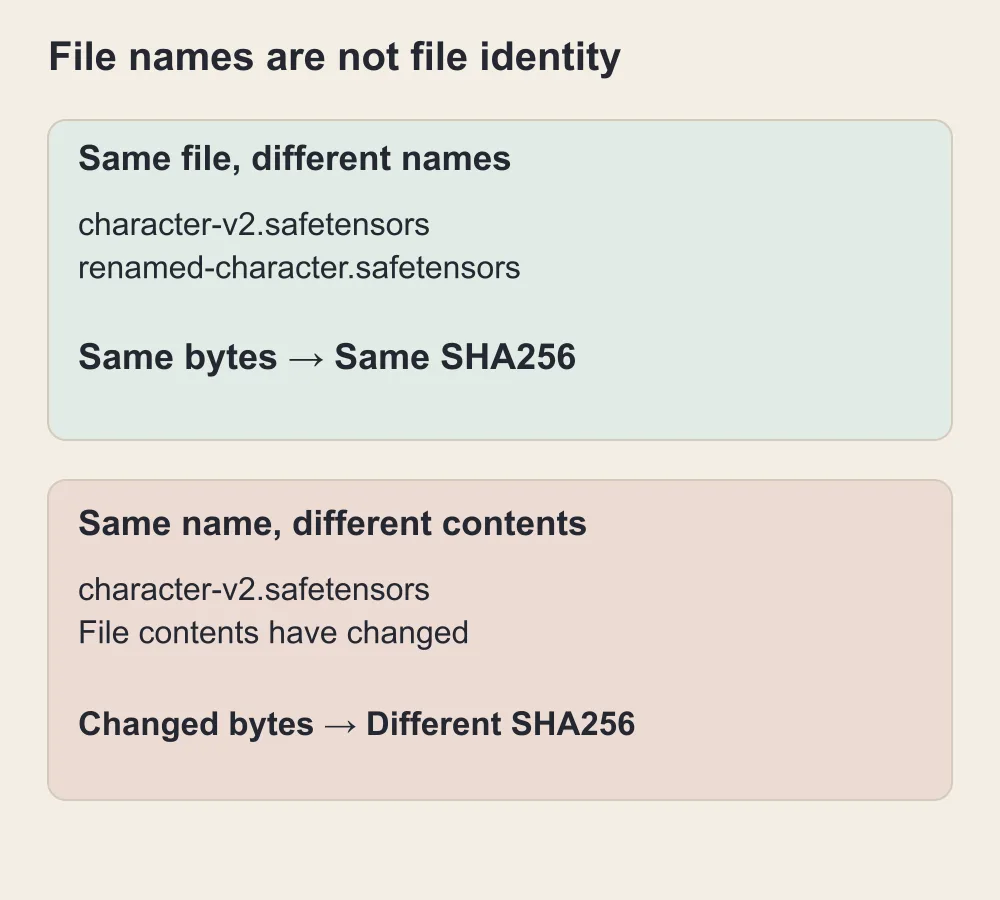Click the "Same name, different contents" heading
The width and height of the screenshot is (1000, 900).
pyautogui.click(x=332, y=524)
